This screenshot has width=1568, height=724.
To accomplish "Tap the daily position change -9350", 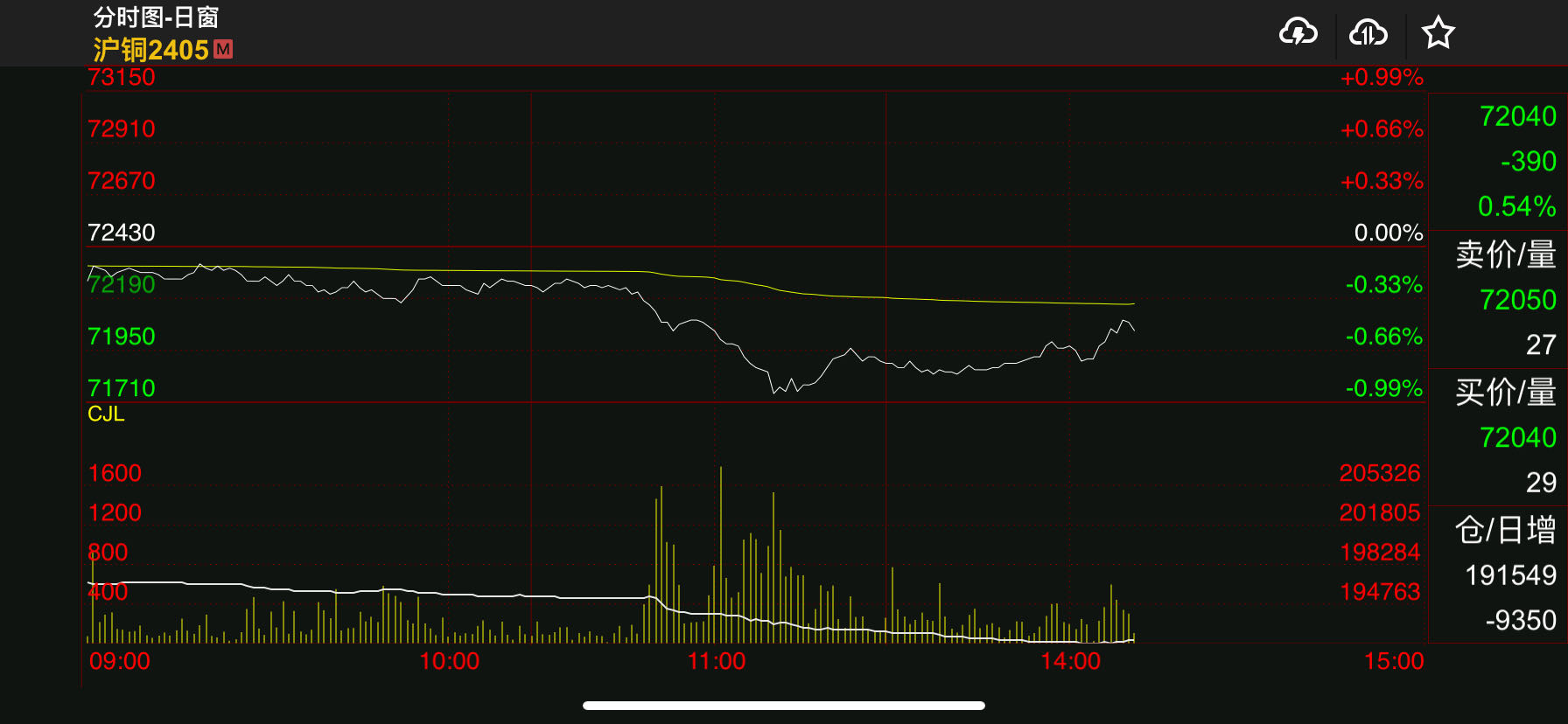I will (x=1520, y=620).
